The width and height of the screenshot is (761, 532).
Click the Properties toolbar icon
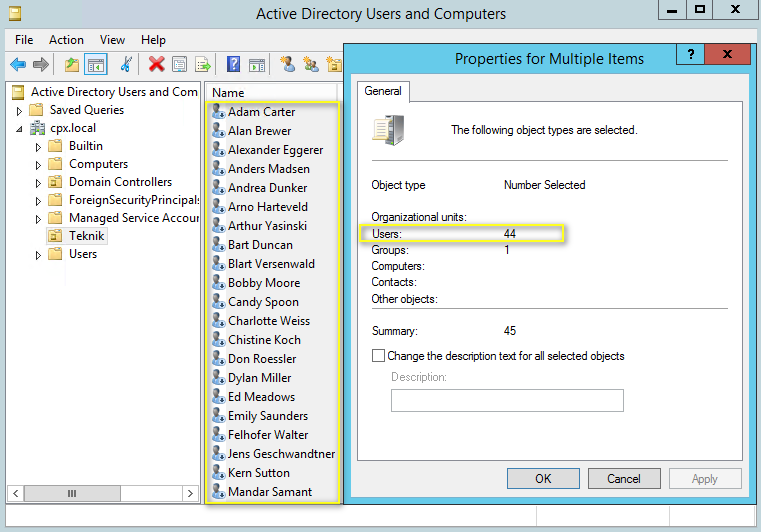tap(180, 64)
